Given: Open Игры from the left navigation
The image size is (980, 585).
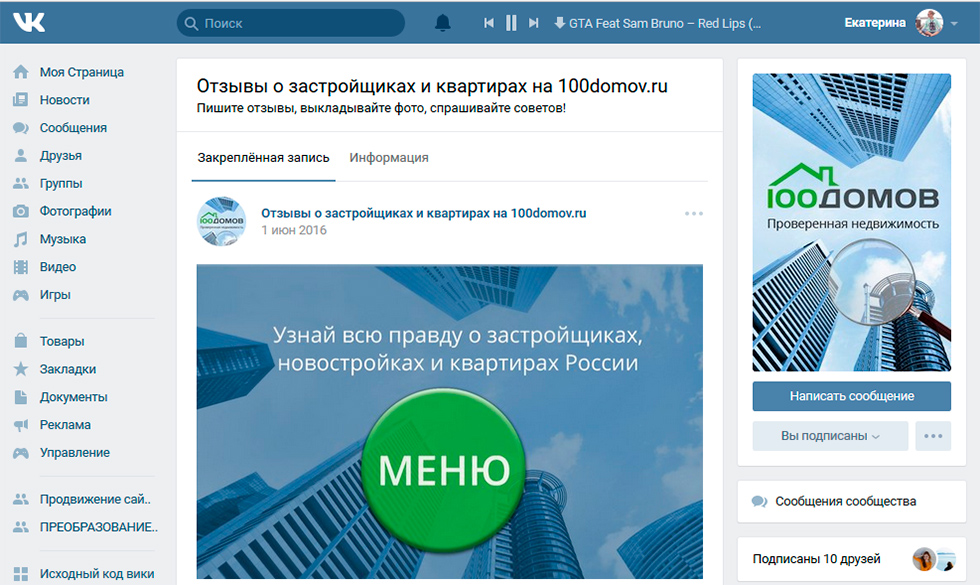Looking at the screenshot, I should pyautogui.click(x=55, y=294).
